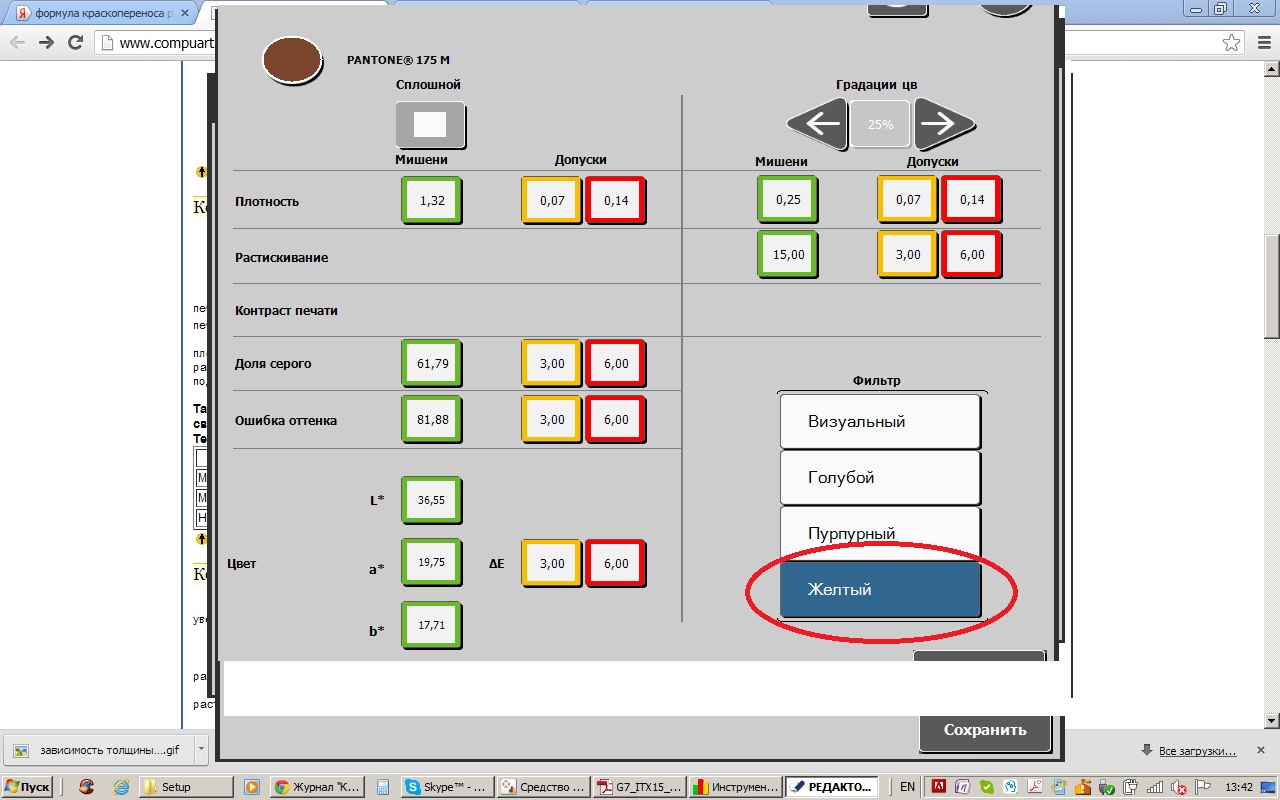1280x800 pixels.
Task: Edit Плотность gradation yellow tolerance 0,07
Action: [x=907, y=199]
